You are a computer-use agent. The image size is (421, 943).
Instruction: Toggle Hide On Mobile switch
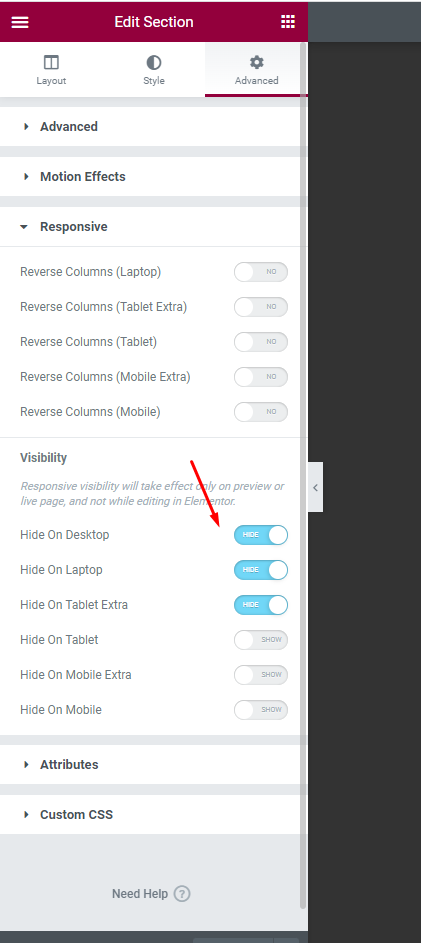(261, 710)
